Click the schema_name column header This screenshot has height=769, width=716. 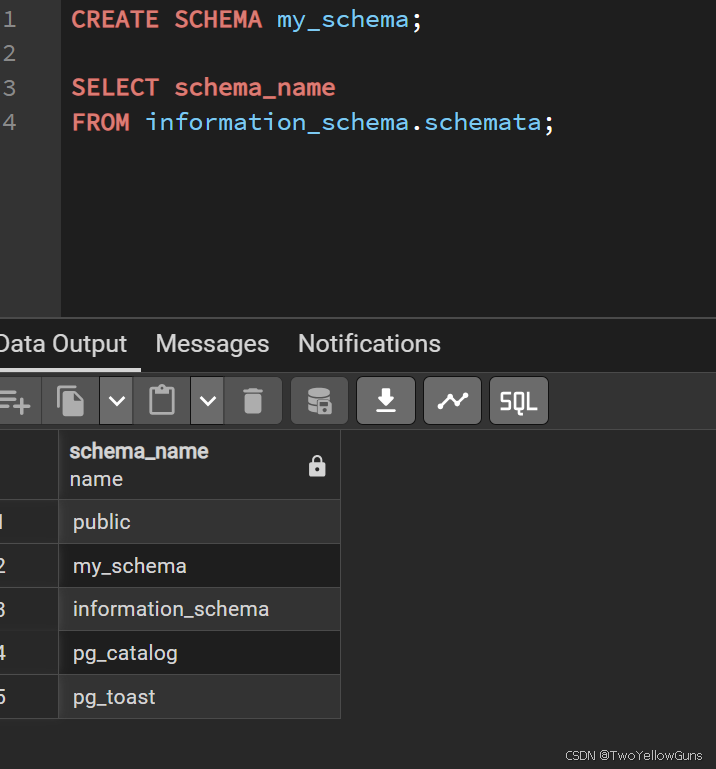[x=199, y=465]
